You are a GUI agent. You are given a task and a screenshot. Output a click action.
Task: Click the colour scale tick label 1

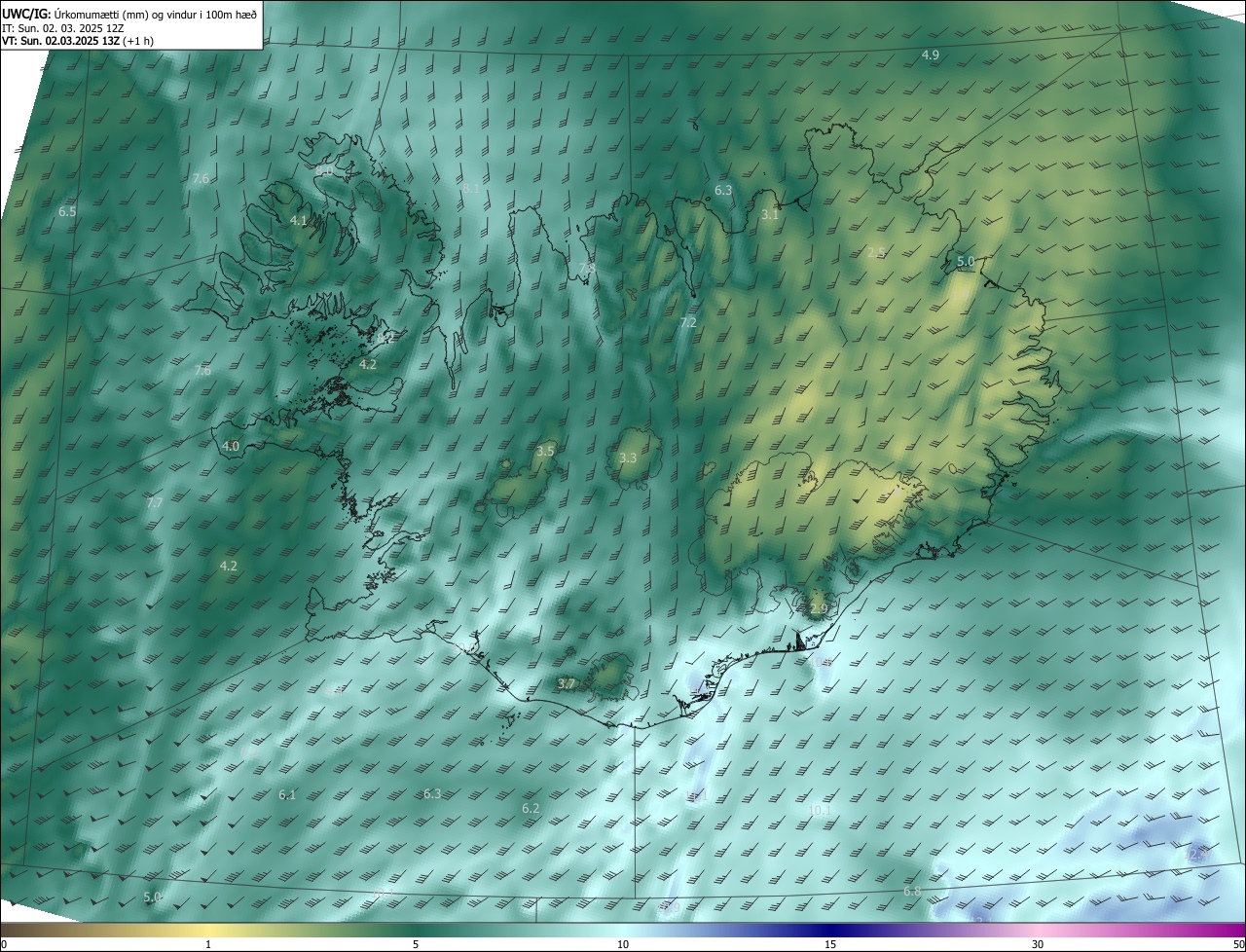tap(208, 944)
